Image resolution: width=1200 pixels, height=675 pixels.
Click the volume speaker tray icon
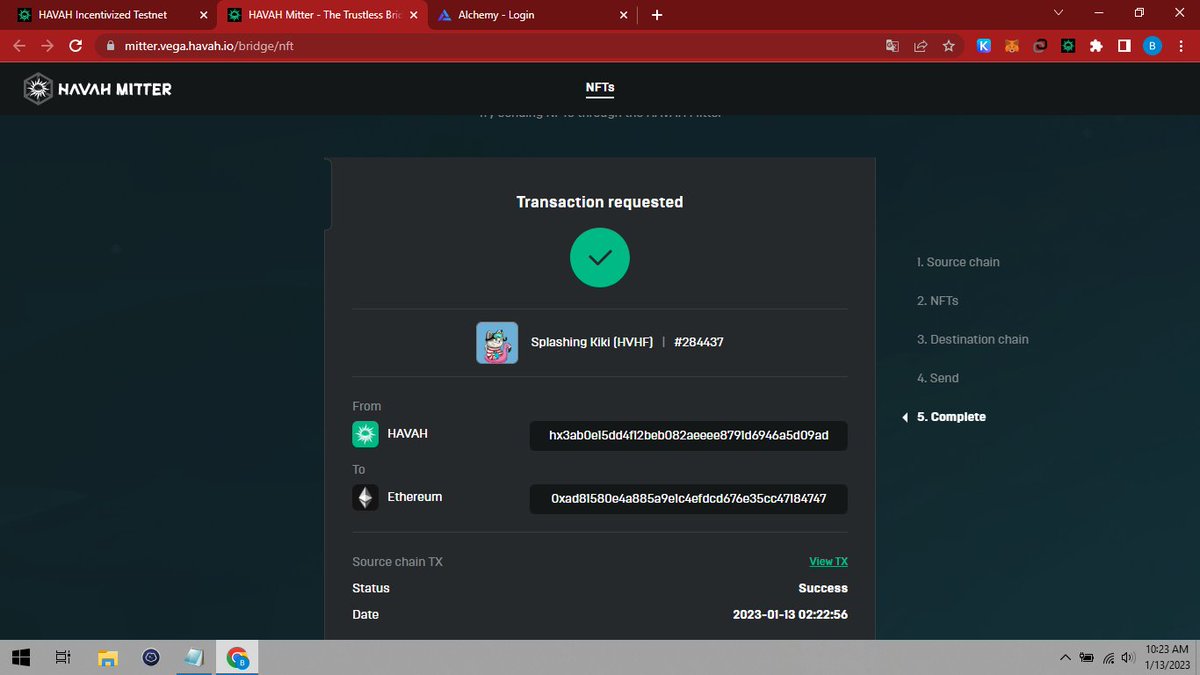(x=1128, y=657)
